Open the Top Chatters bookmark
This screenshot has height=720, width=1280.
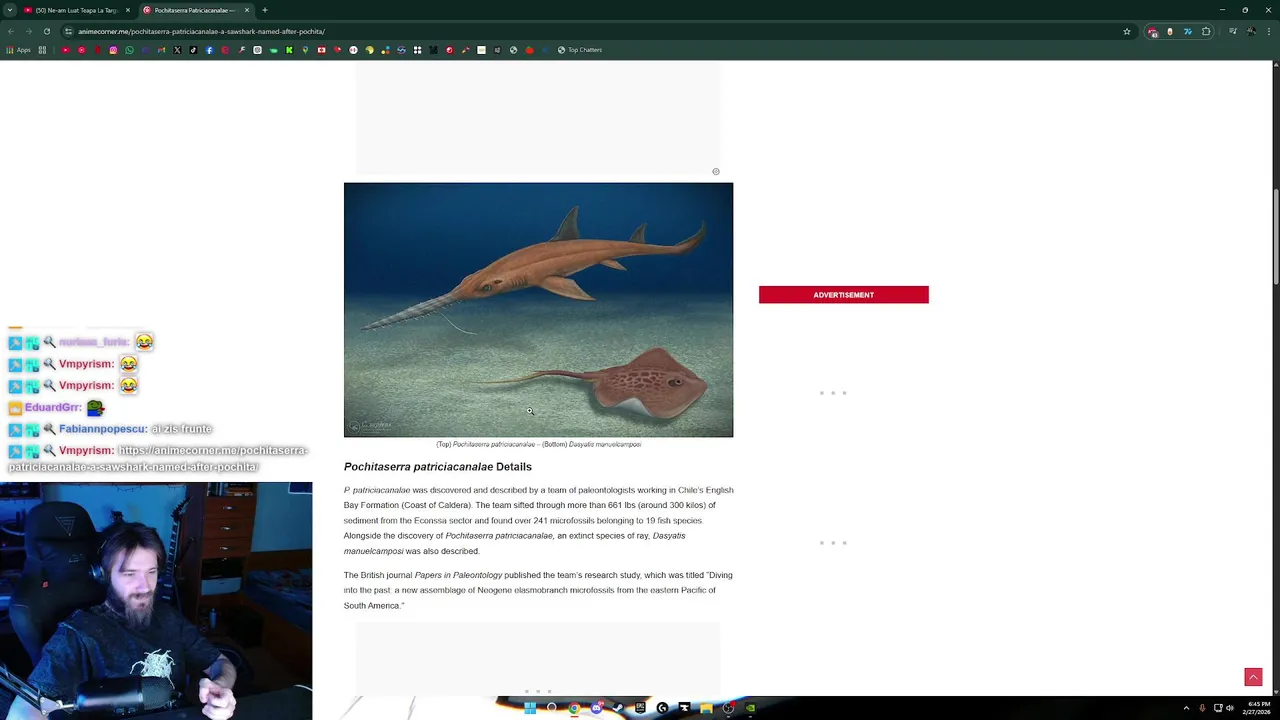click(x=580, y=50)
